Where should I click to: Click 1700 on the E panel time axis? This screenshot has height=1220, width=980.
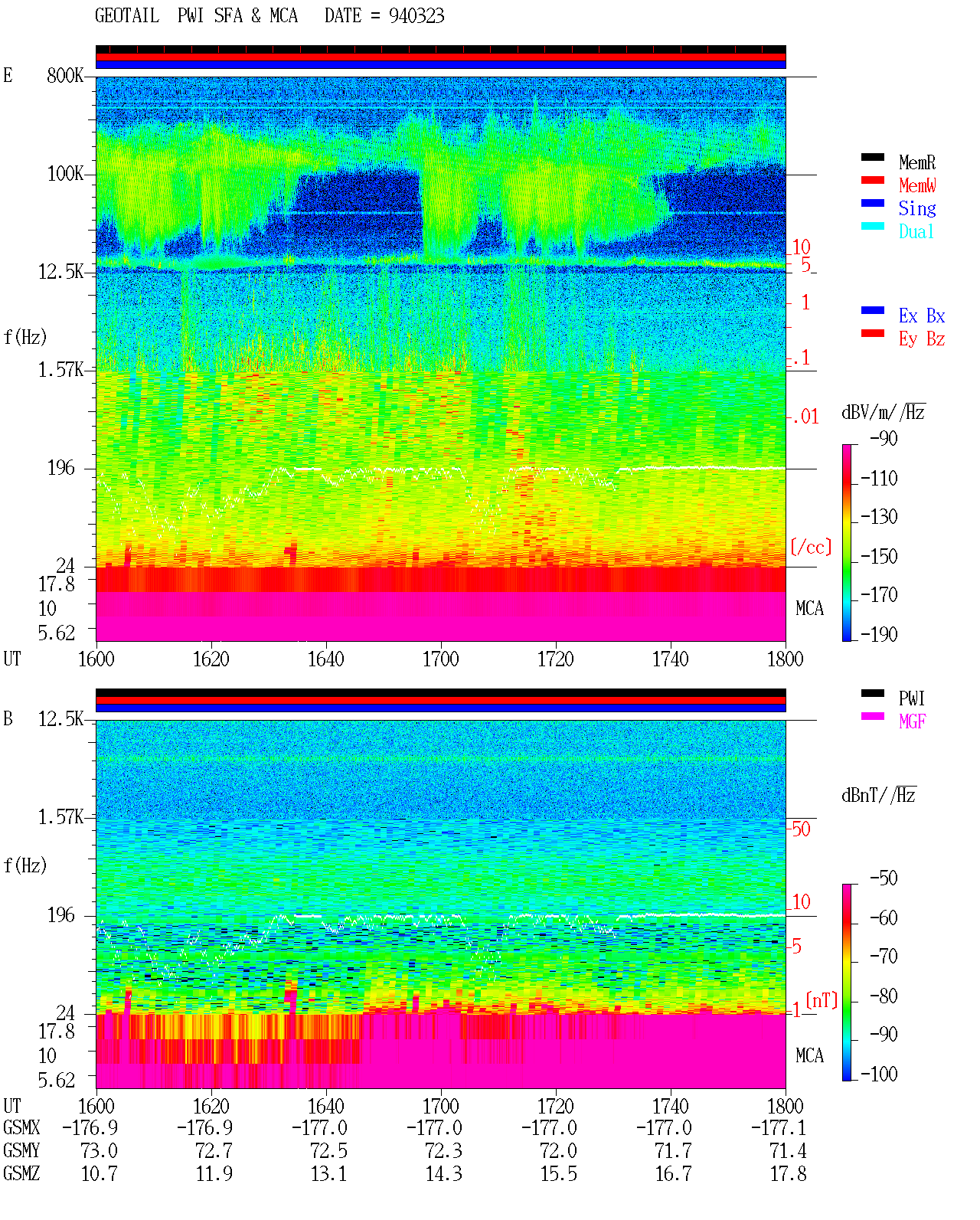point(440,659)
